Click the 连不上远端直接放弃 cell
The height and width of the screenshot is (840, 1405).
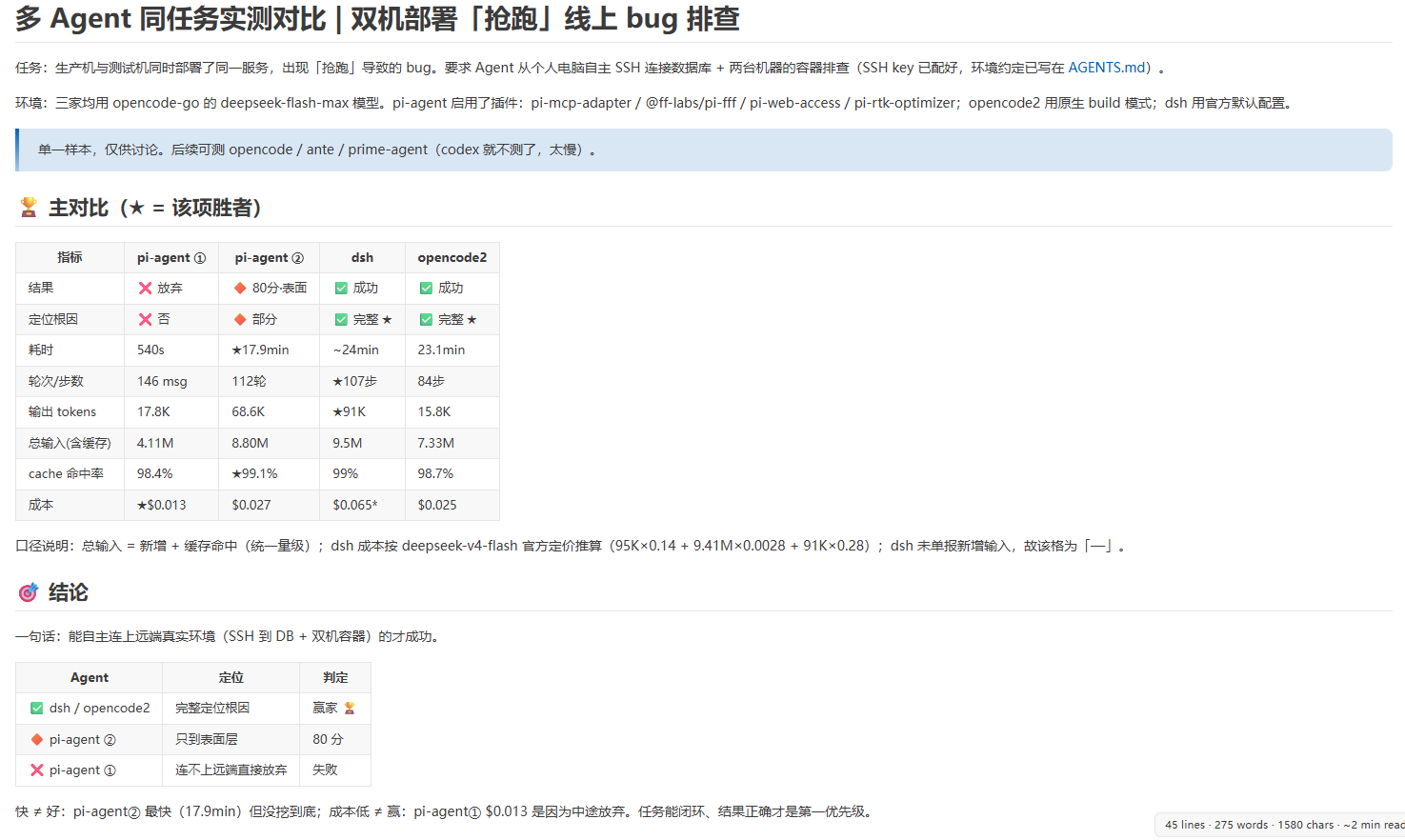point(231,770)
